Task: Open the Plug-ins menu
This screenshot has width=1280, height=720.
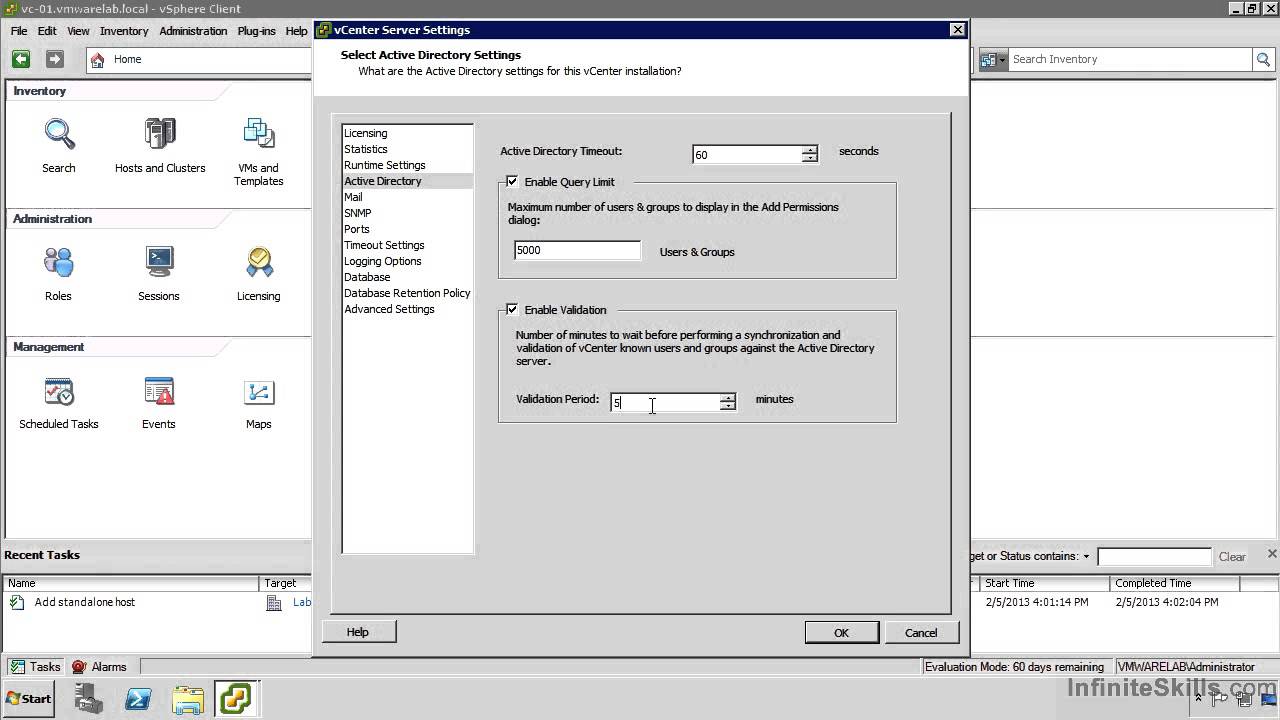Action: (256, 31)
